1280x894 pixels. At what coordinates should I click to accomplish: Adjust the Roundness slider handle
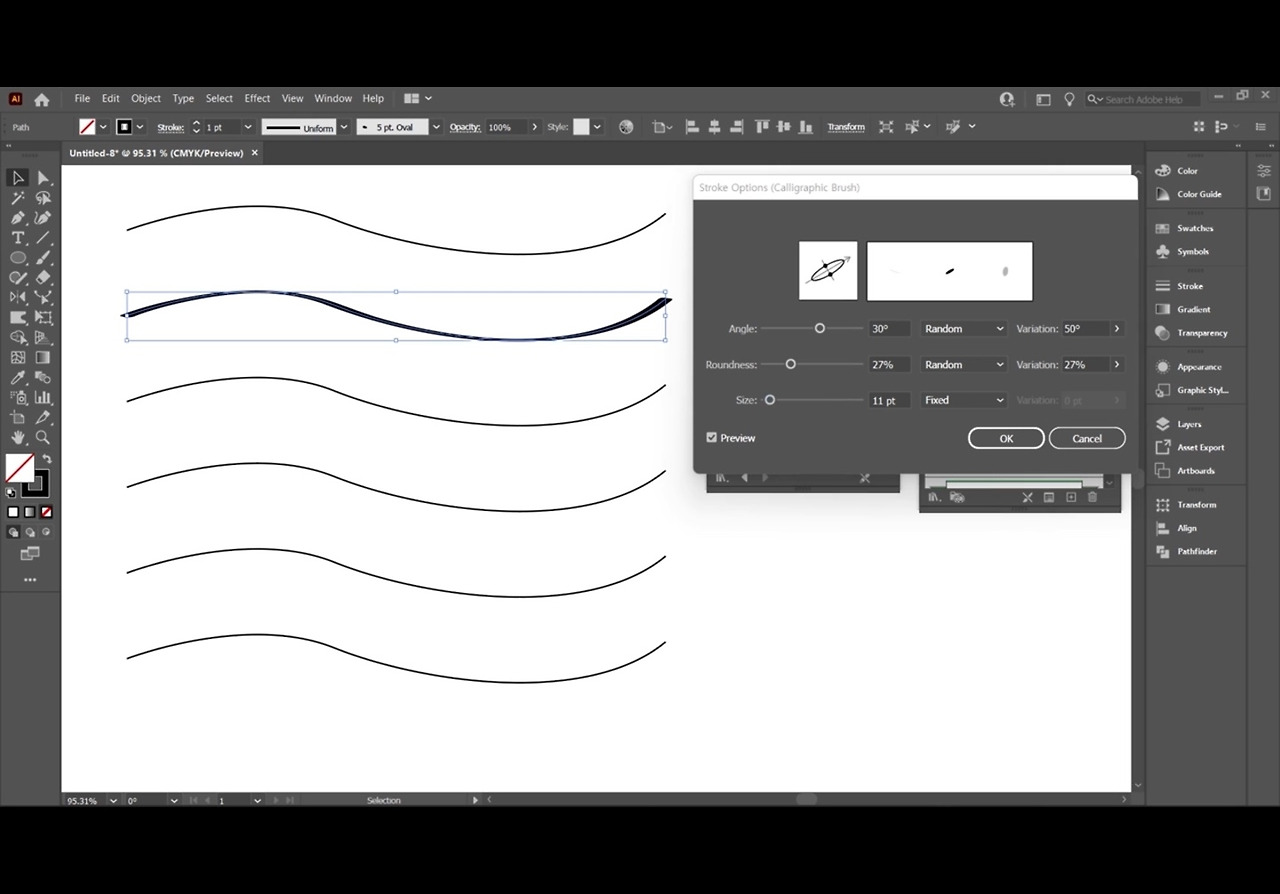[x=790, y=364]
